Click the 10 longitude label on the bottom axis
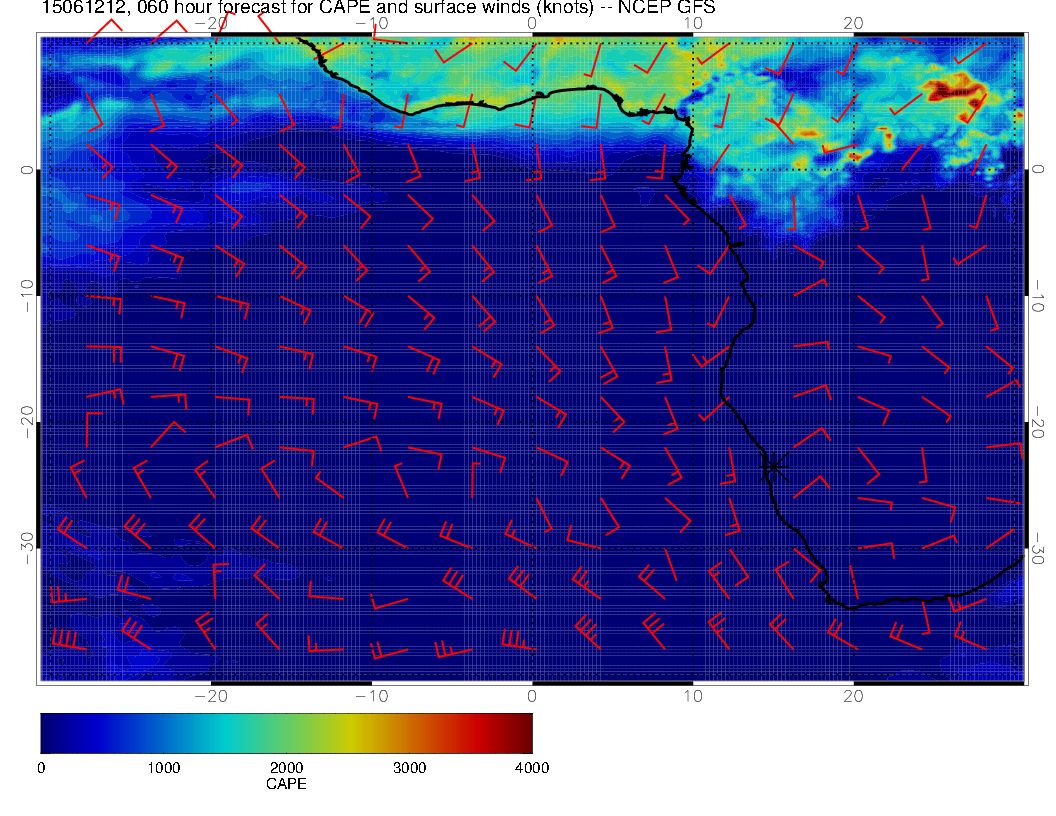Screen dimensions: 1056x816 (692, 695)
